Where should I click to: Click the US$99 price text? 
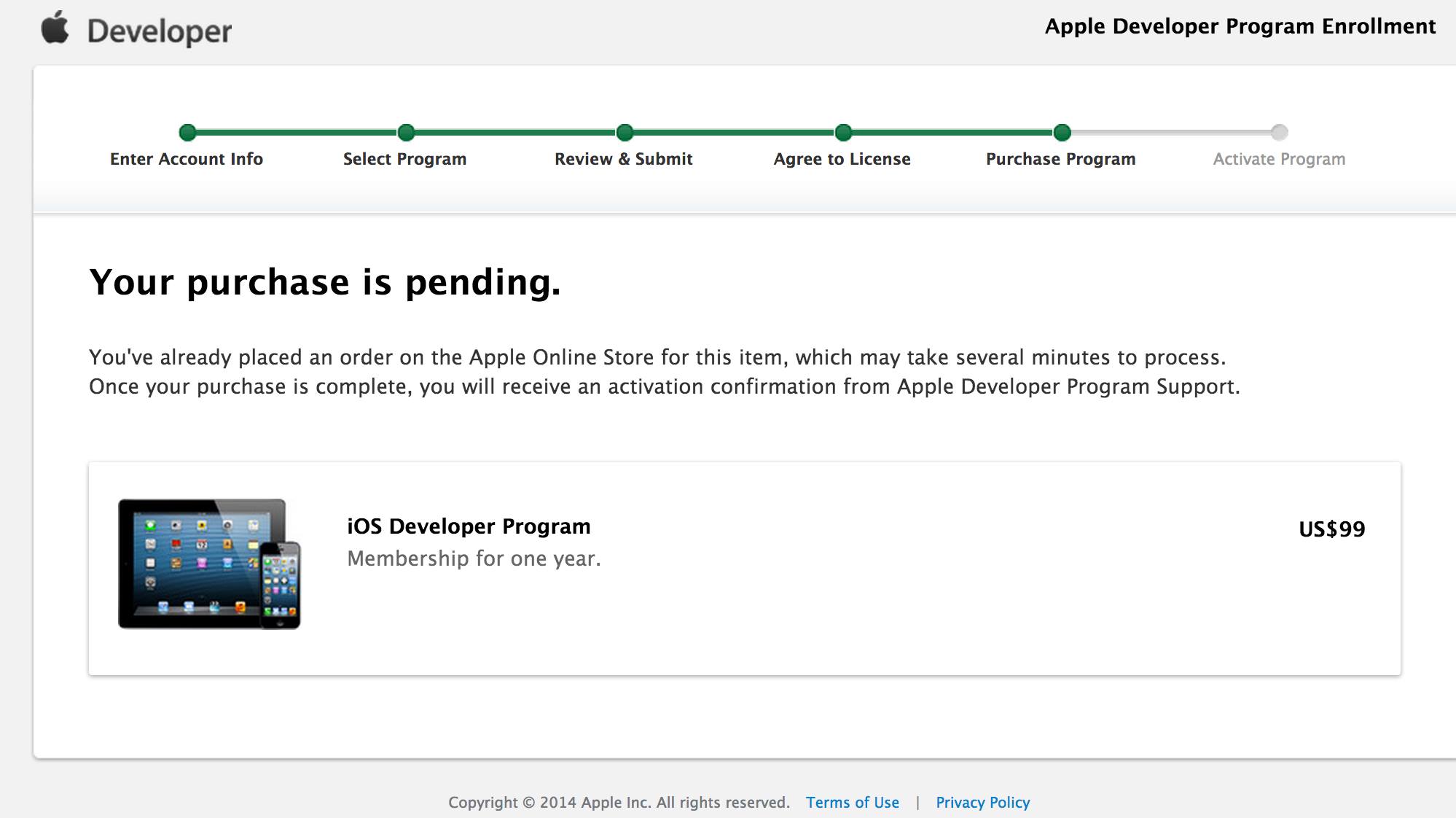[x=1331, y=529]
